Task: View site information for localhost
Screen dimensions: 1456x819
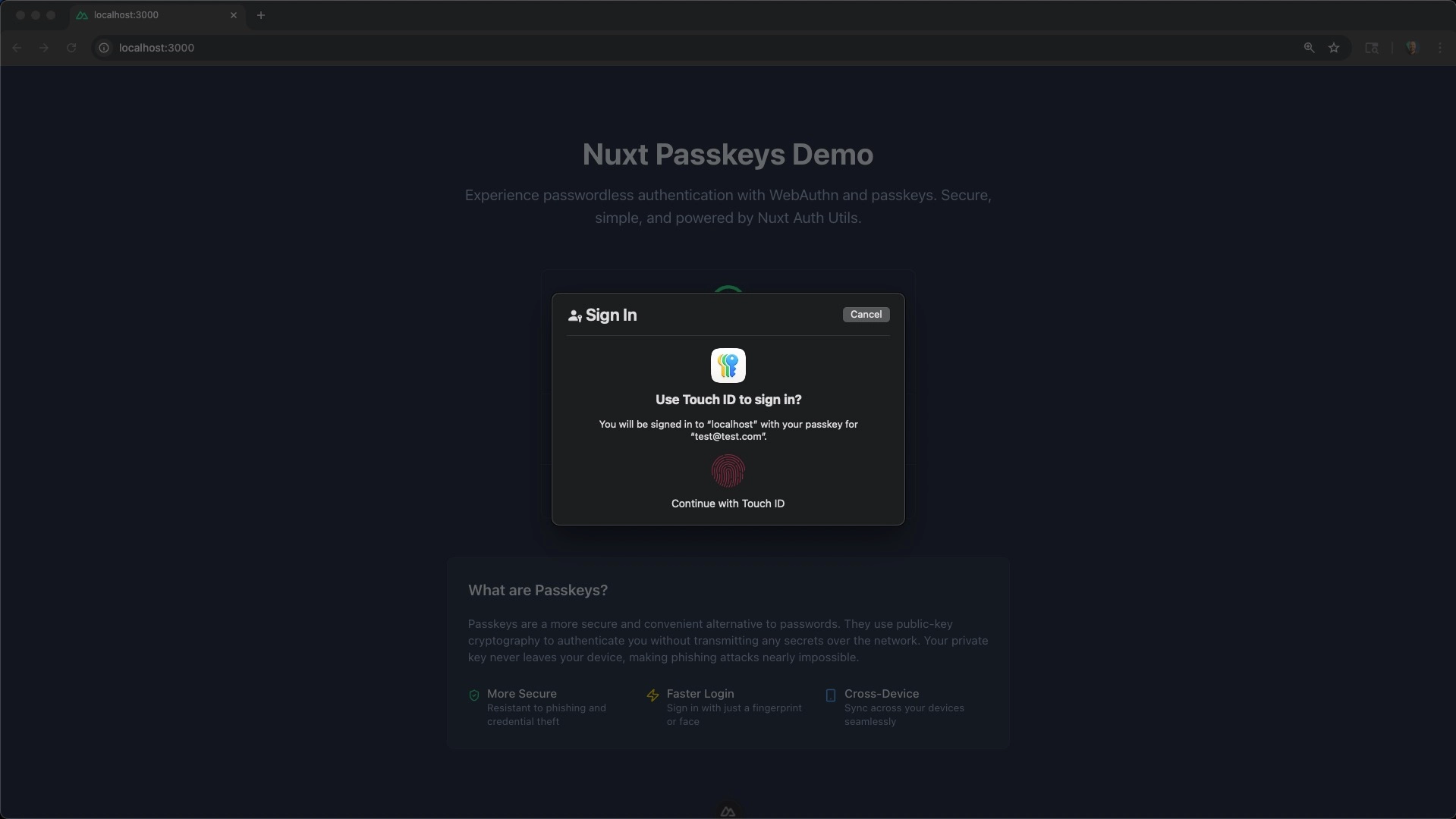Action: tap(104, 48)
